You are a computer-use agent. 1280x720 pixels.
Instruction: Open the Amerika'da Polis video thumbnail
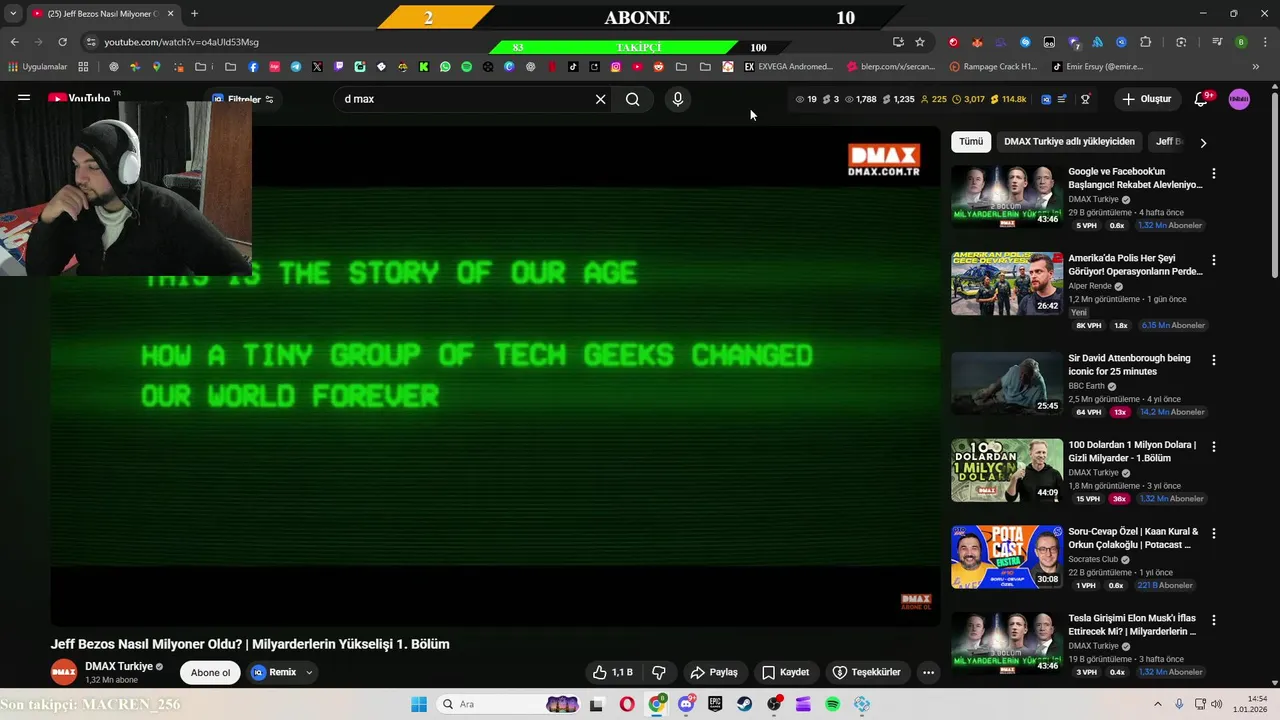[1007, 284]
